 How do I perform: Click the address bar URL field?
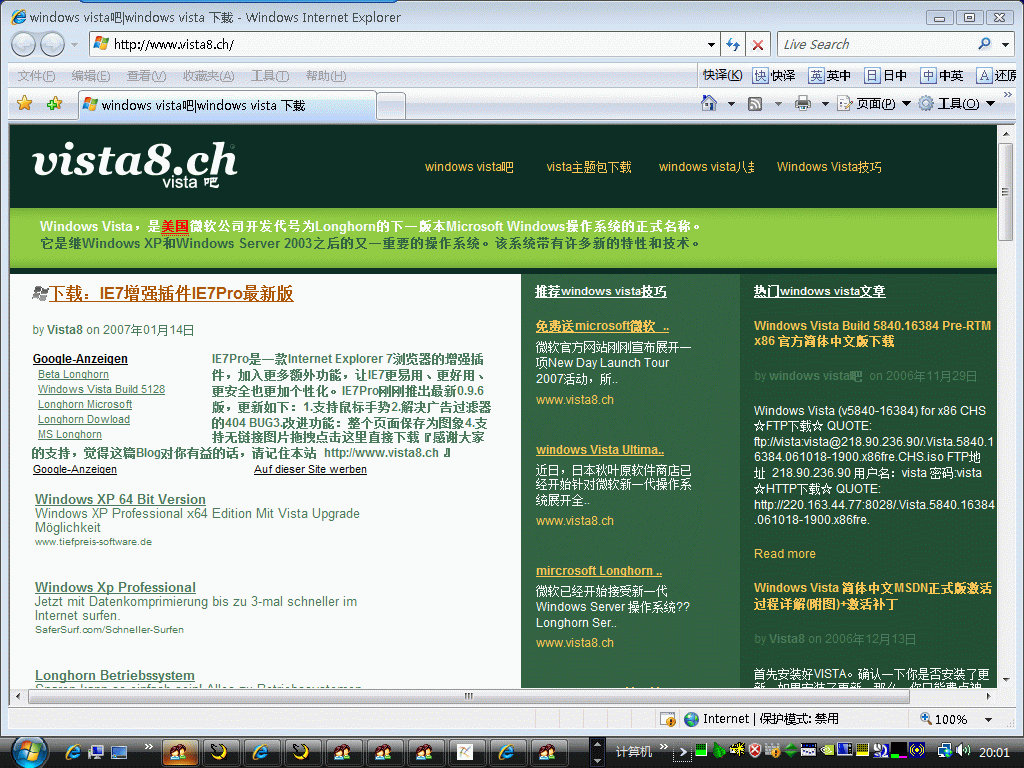pos(406,44)
